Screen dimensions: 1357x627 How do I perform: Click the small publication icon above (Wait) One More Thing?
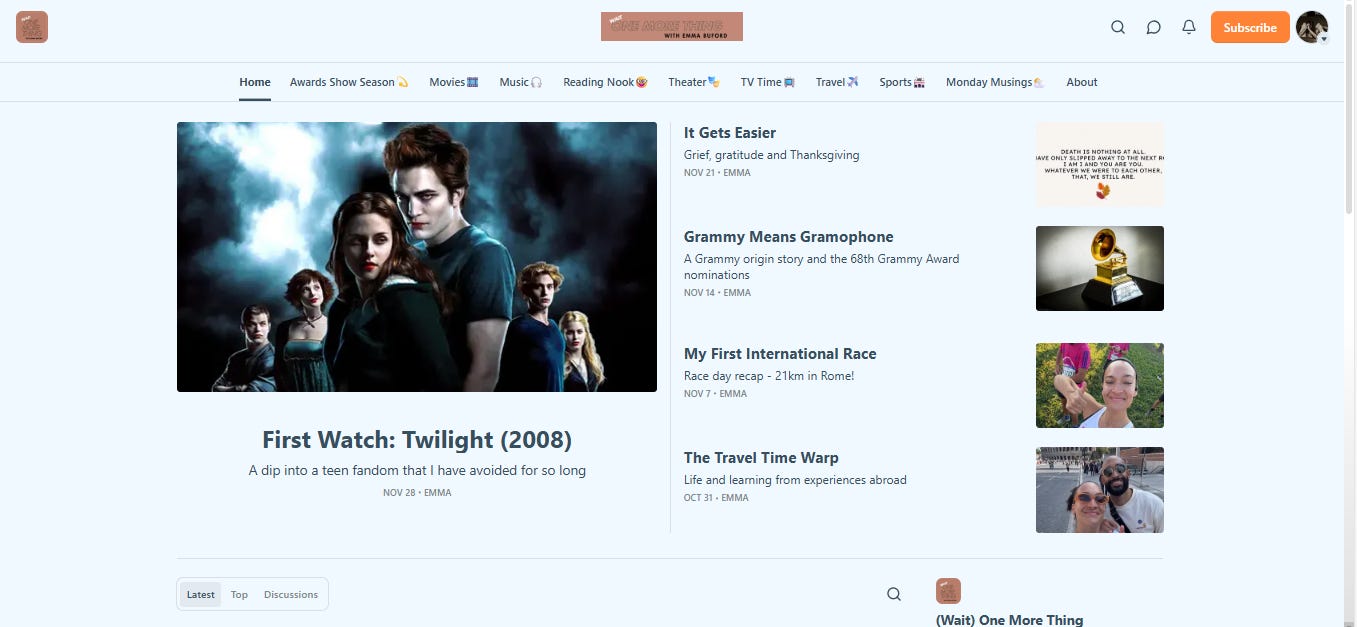point(948,591)
